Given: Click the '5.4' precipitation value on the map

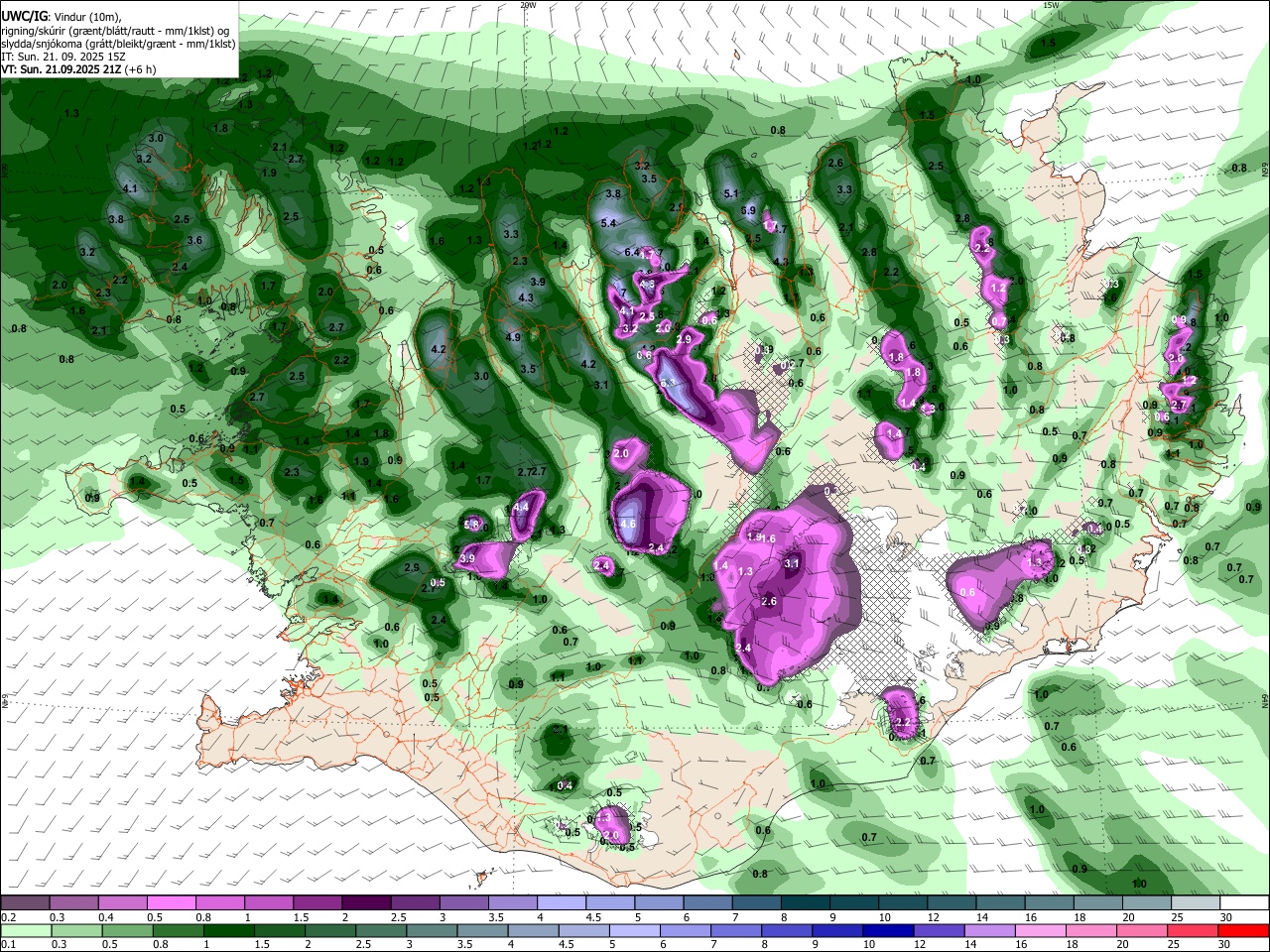Looking at the screenshot, I should click(x=609, y=223).
